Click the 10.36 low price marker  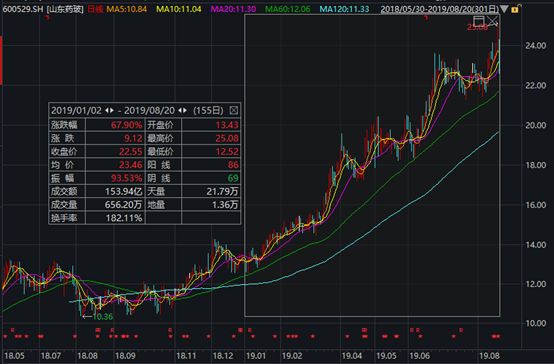(103, 317)
